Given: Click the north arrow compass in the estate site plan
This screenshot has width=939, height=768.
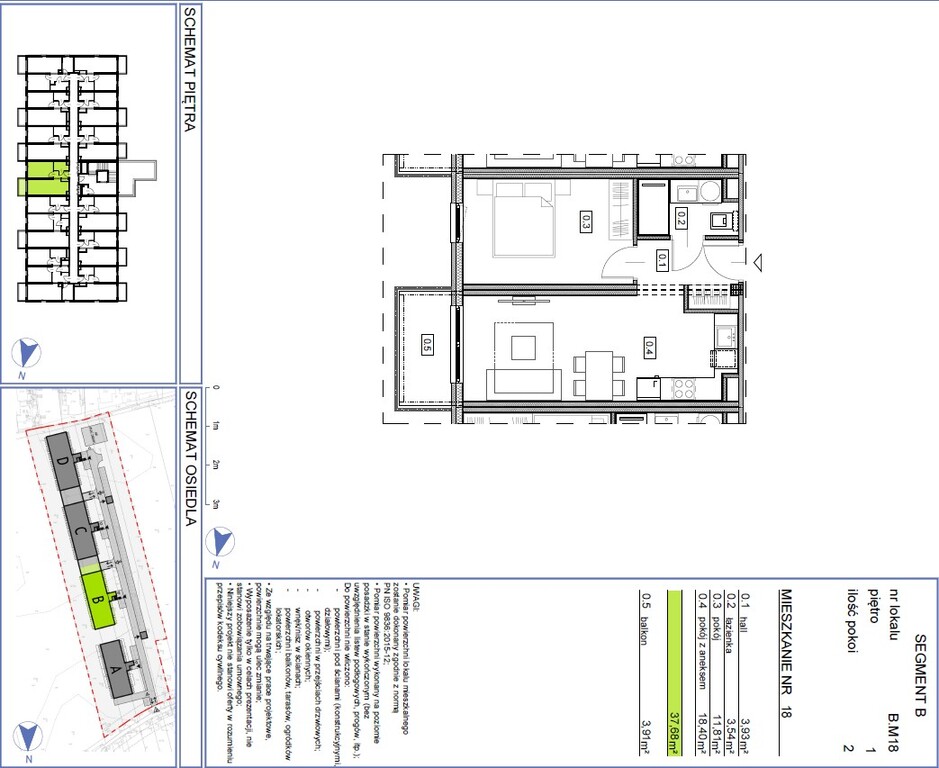Looking at the screenshot, I should tap(29, 737).
